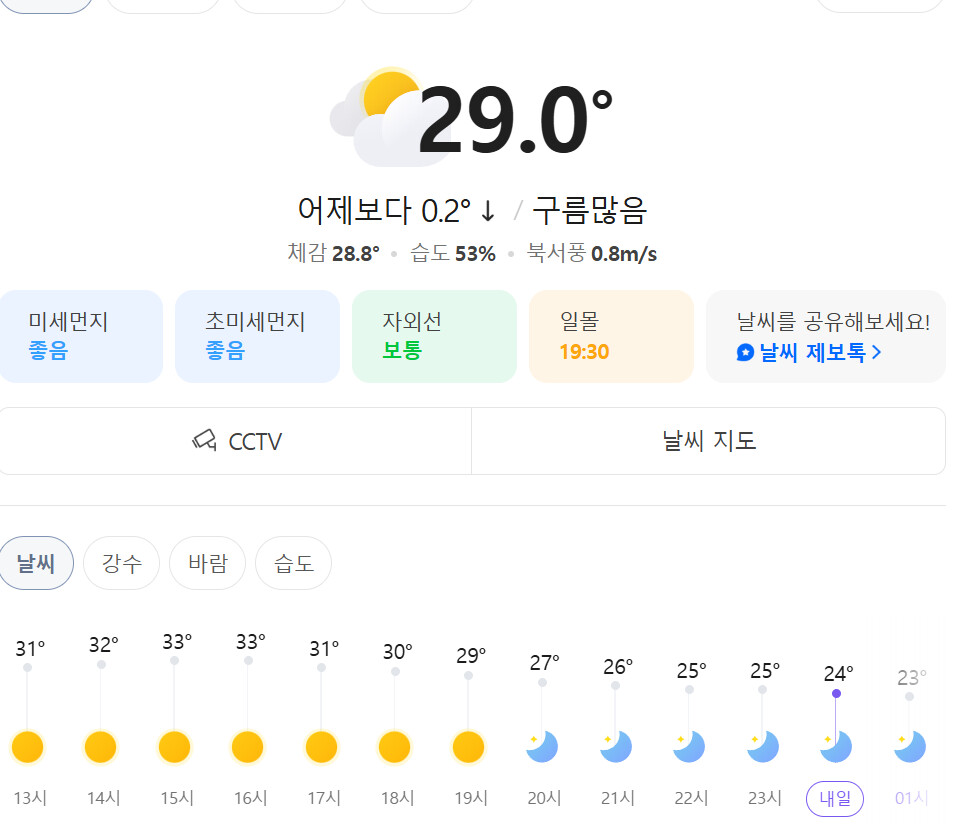The width and height of the screenshot is (956, 838).
Task: Click the sun icon at 16시
Action: [248, 747]
